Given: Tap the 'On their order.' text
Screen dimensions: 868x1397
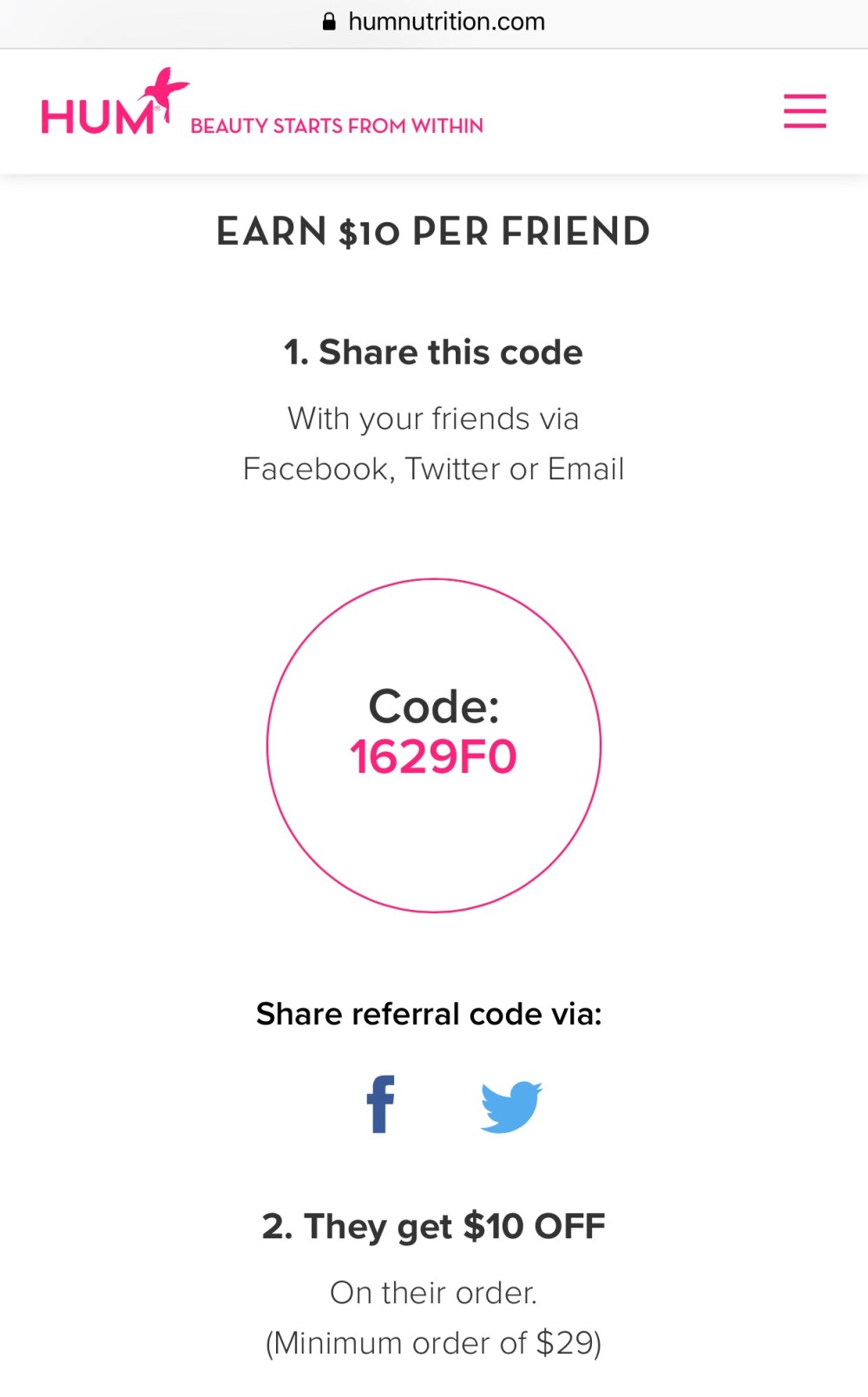Looking at the screenshot, I should 433,1293.
